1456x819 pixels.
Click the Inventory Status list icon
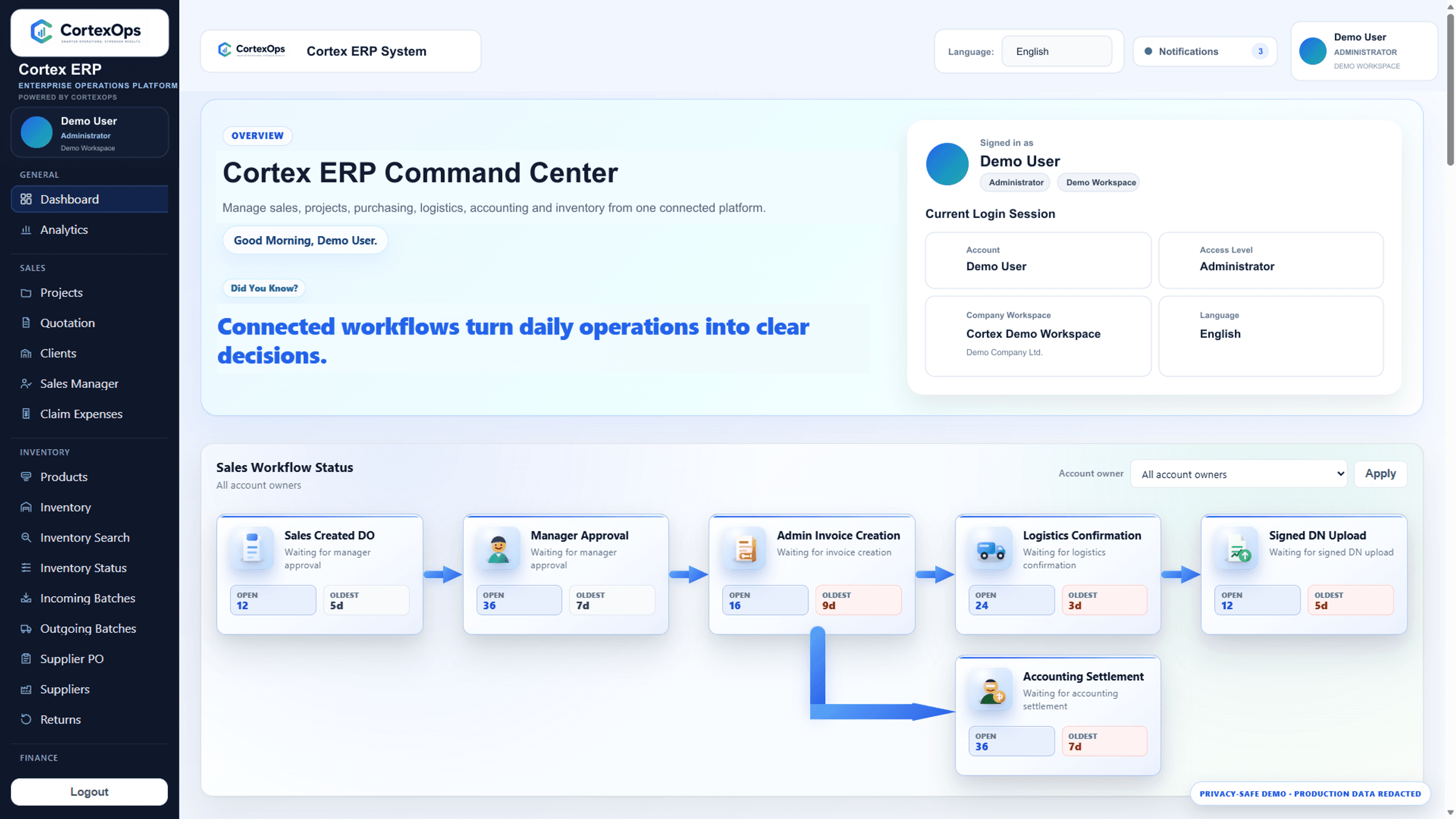pyautogui.click(x=26, y=568)
